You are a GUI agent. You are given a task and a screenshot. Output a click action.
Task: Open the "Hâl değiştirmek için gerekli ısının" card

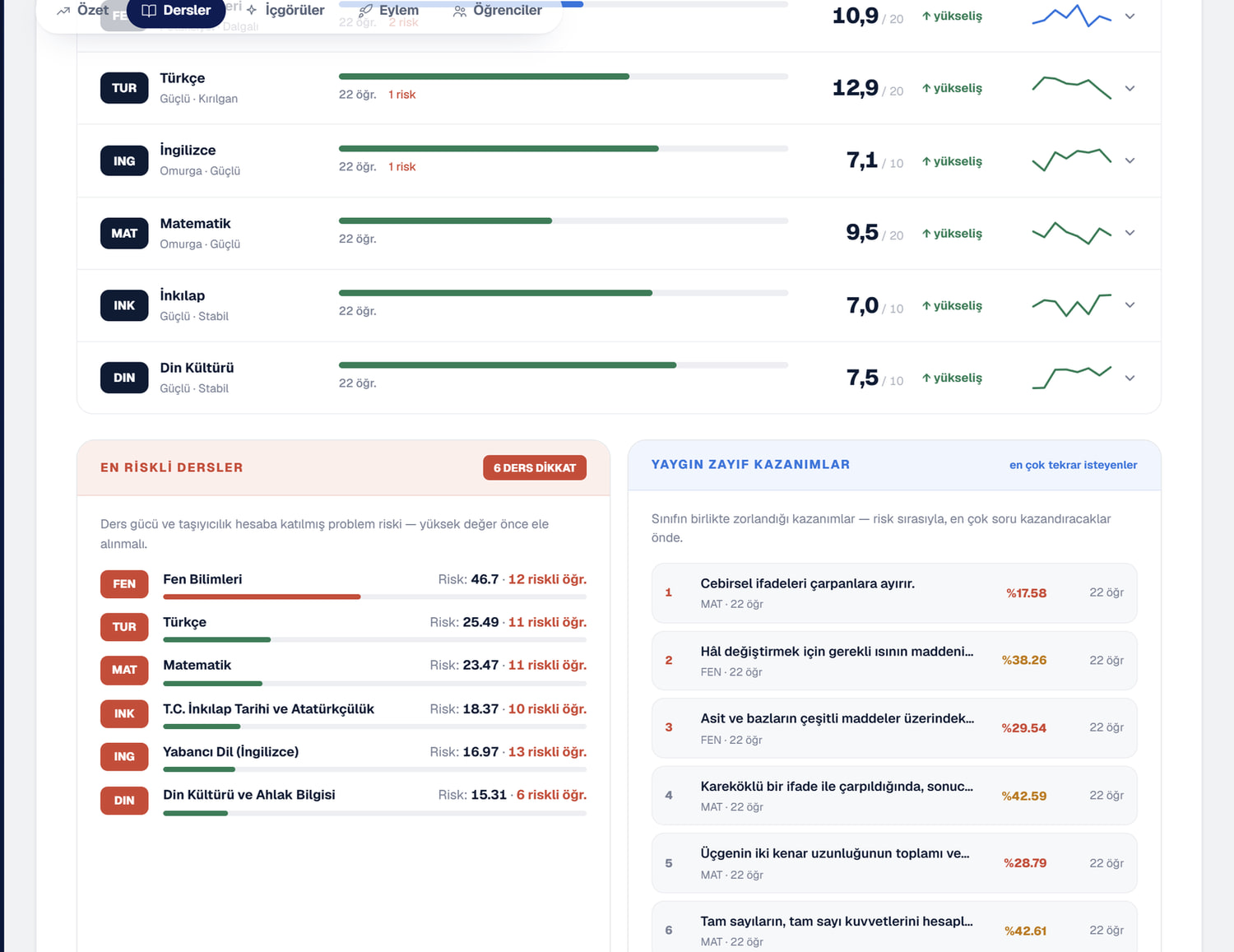point(894,661)
